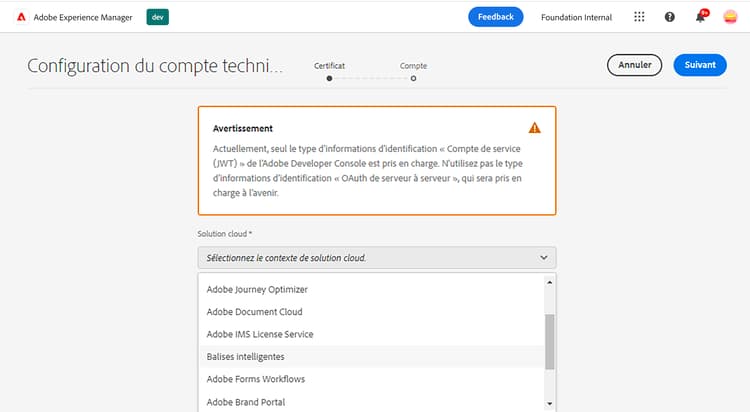This screenshot has width=750, height=412.
Task: Open the solution switcher grid icon
Action: [639, 17]
